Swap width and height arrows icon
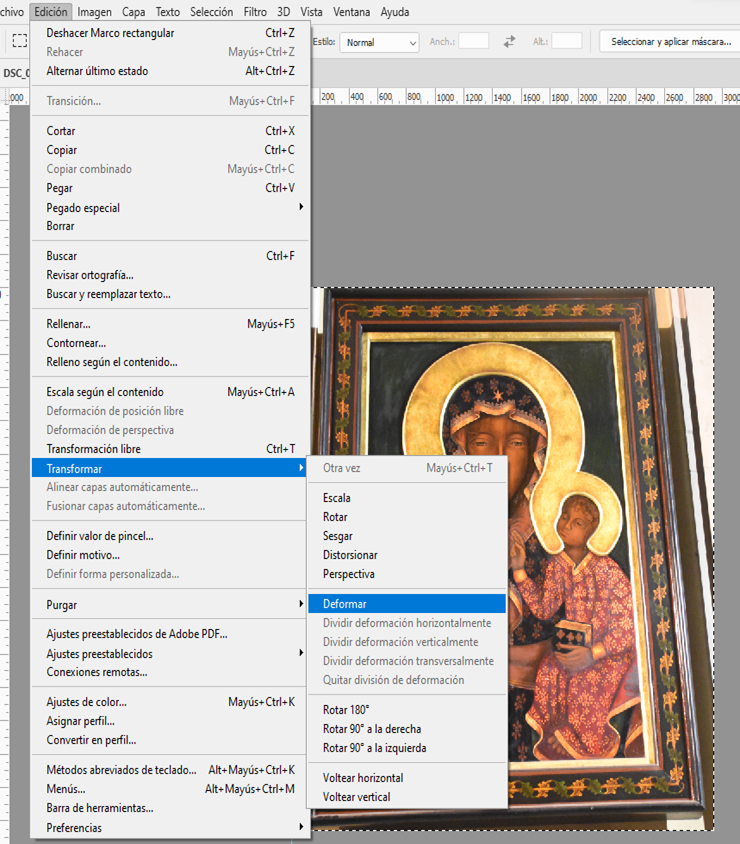Viewport: 740px width, 844px height. click(509, 41)
